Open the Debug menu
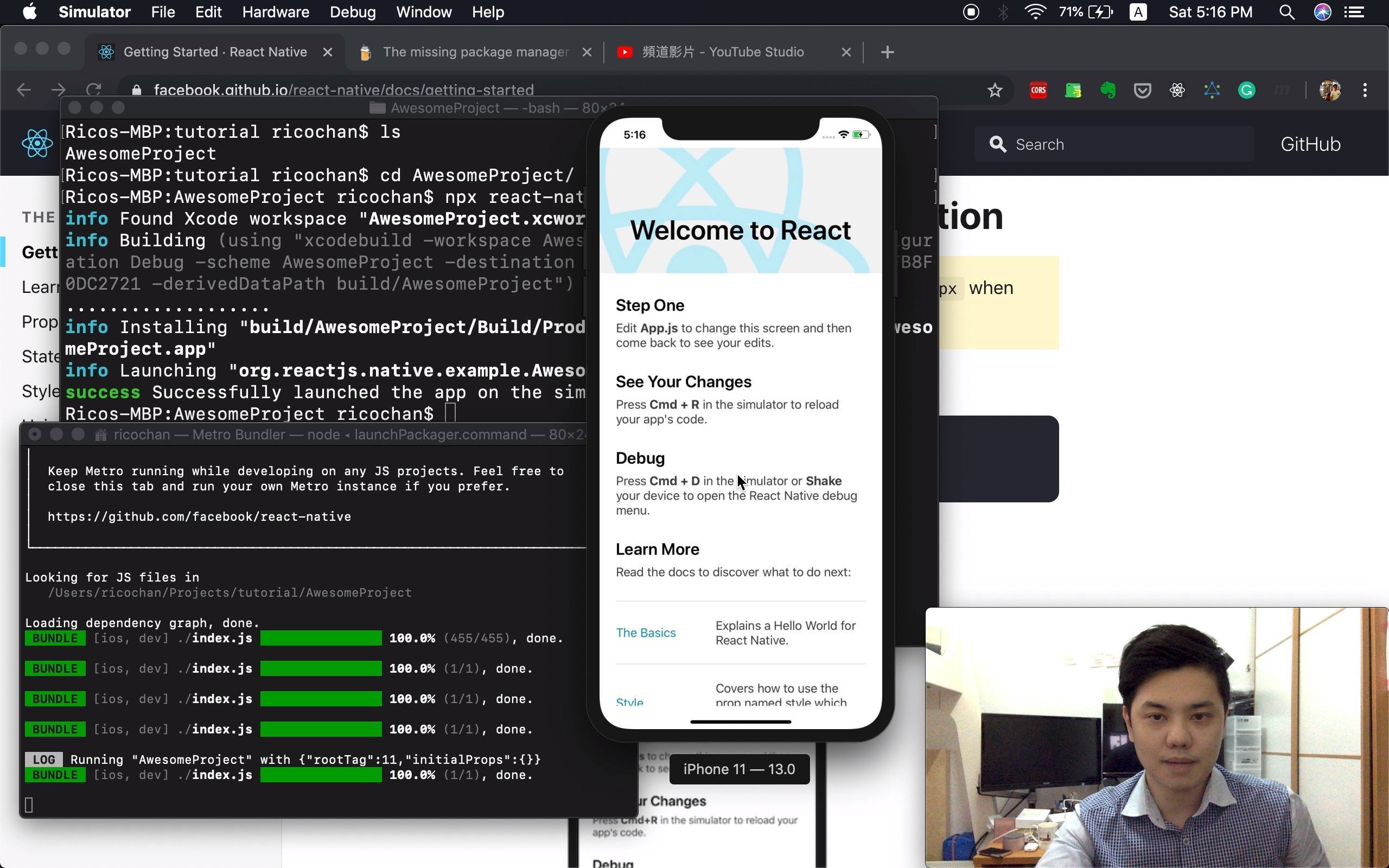Image resolution: width=1389 pixels, height=868 pixels. pos(353,12)
